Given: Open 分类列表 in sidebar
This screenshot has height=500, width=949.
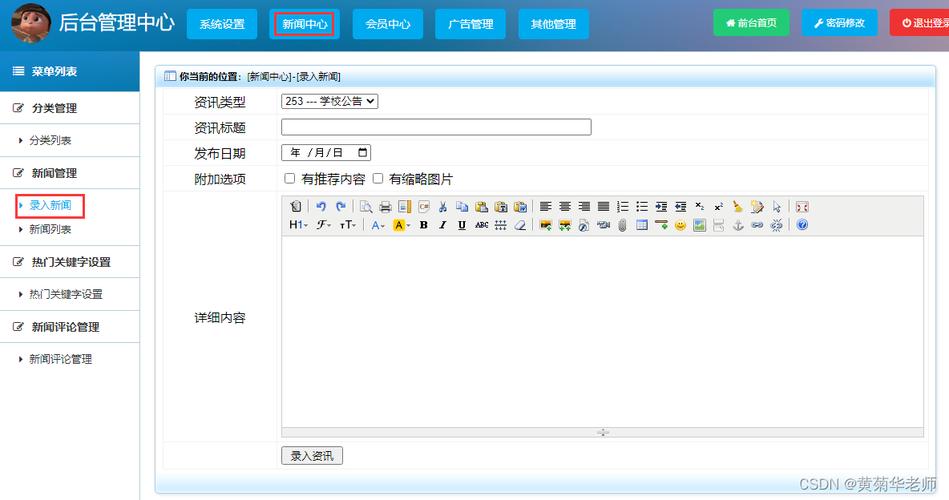Looking at the screenshot, I should (x=50, y=140).
